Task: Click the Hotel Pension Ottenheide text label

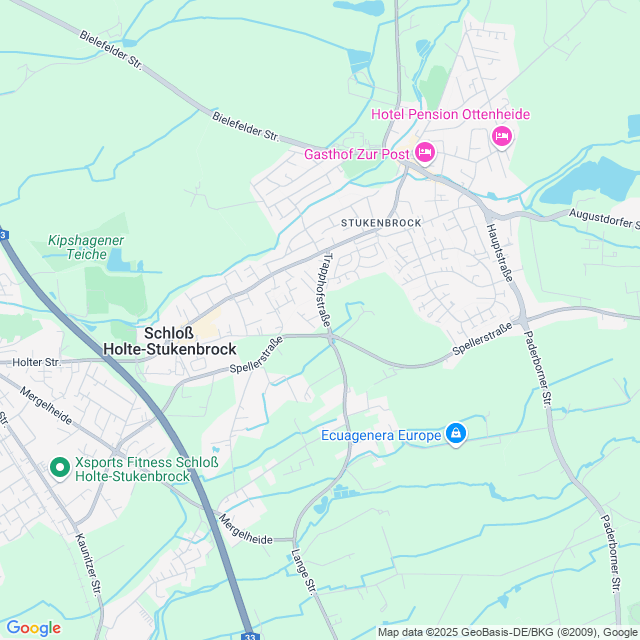Action: pyautogui.click(x=450, y=114)
